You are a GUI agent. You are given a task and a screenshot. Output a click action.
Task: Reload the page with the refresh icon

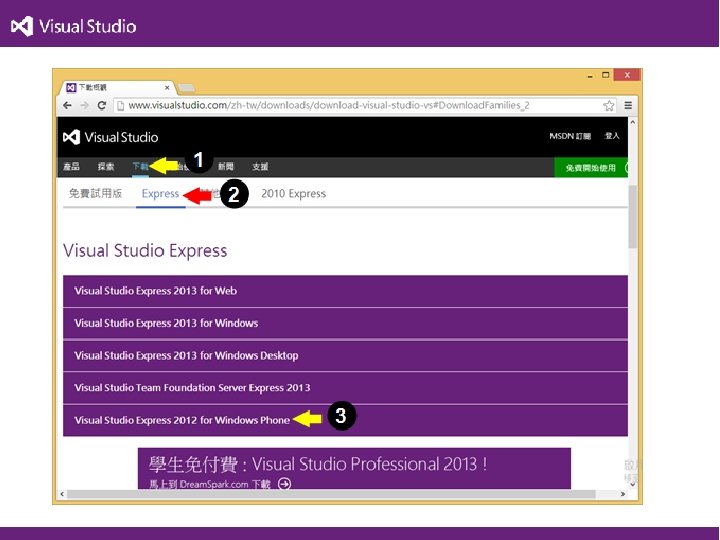pyautogui.click(x=101, y=105)
